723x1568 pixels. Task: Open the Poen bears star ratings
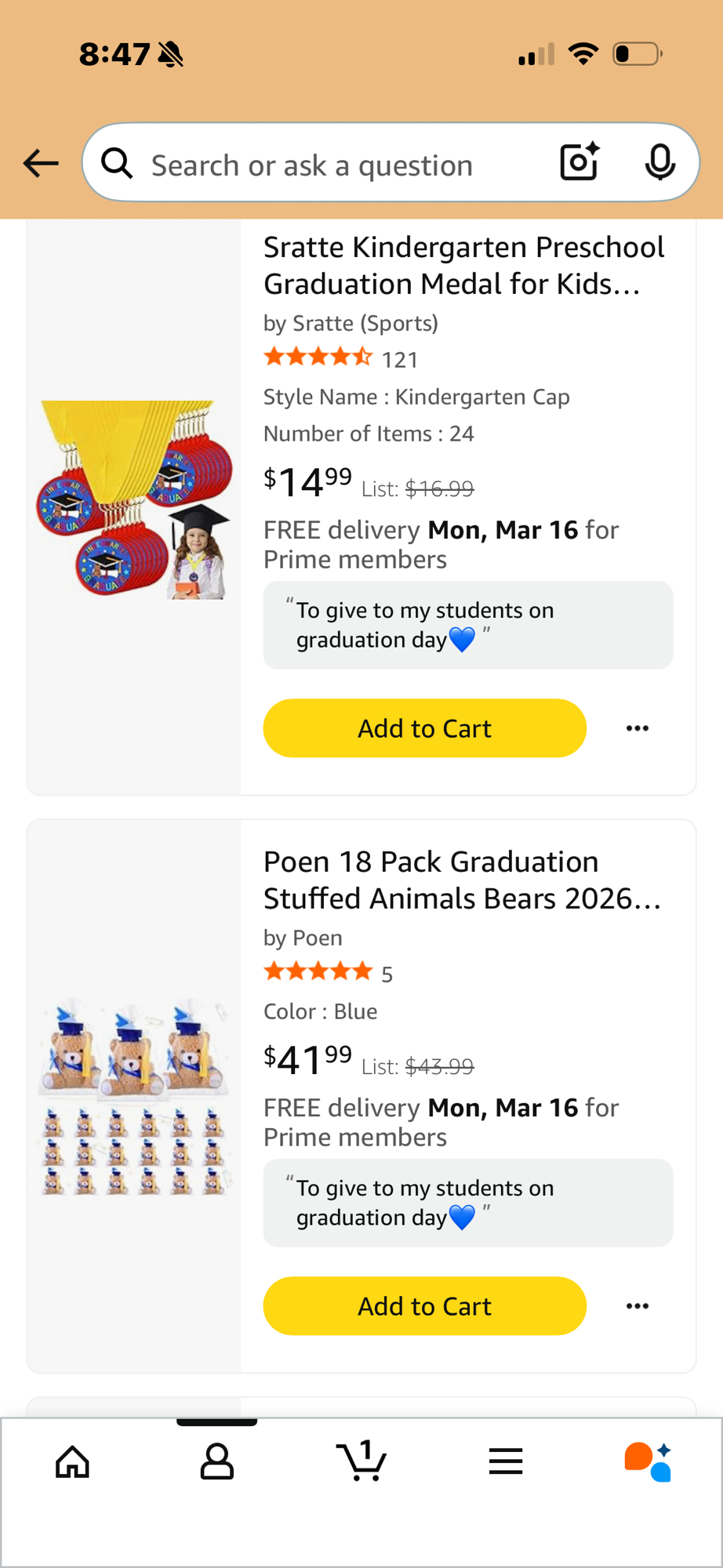point(318,973)
